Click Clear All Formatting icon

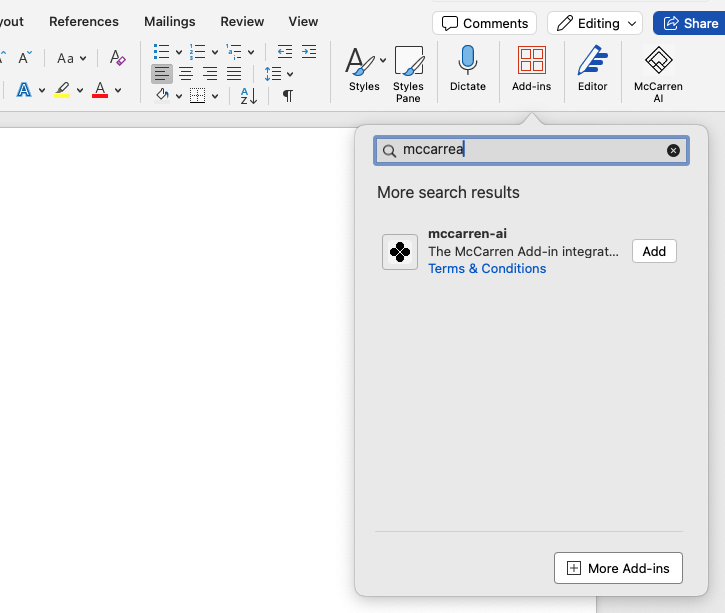pyautogui.click(x=117, y=58)
